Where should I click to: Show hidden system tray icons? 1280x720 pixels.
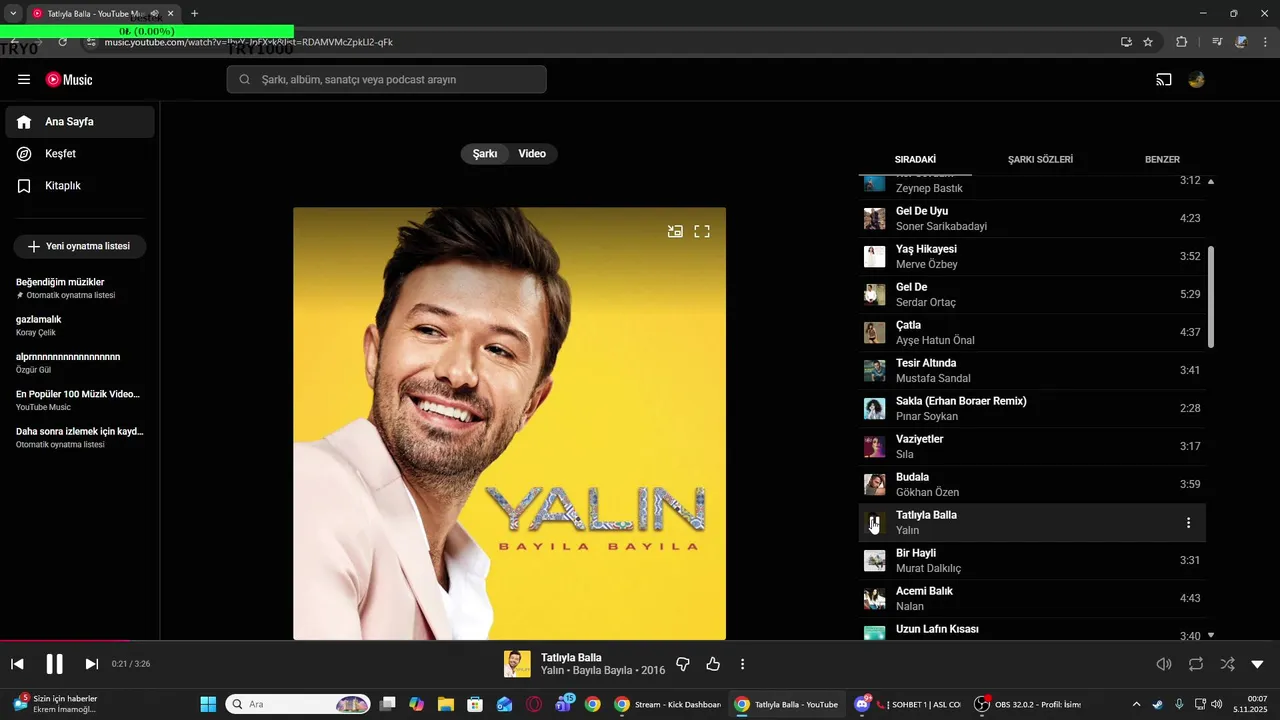pos(1136,704)
